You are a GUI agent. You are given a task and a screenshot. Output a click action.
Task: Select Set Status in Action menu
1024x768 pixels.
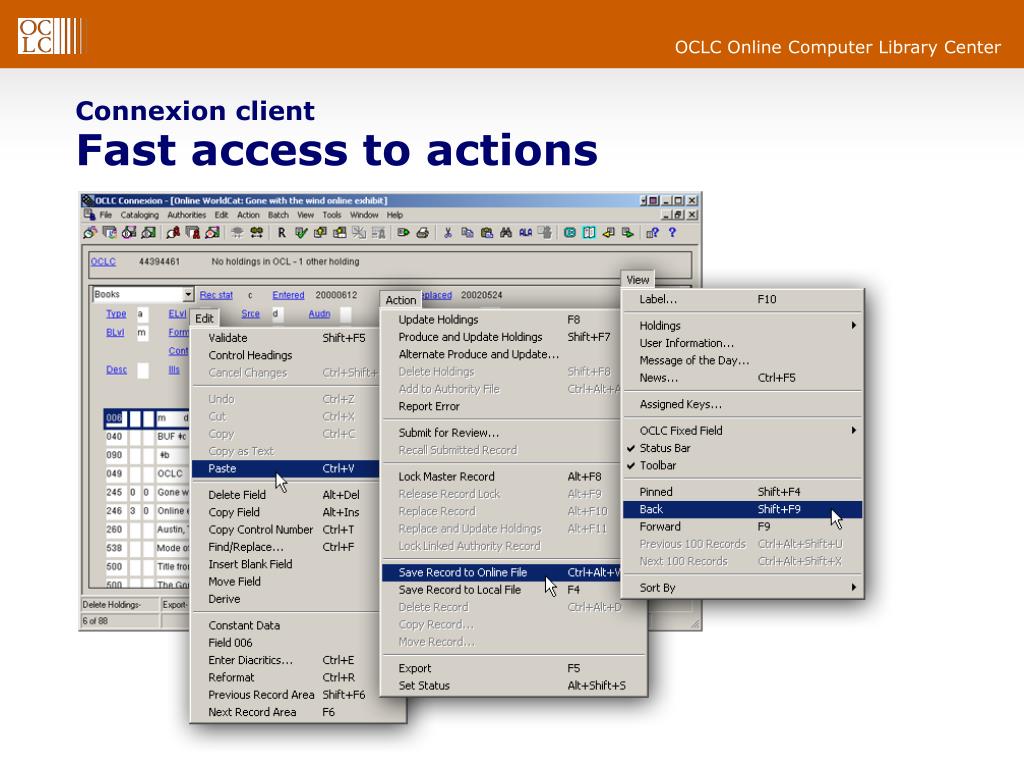pyautogui.click(x=513, y=686)
